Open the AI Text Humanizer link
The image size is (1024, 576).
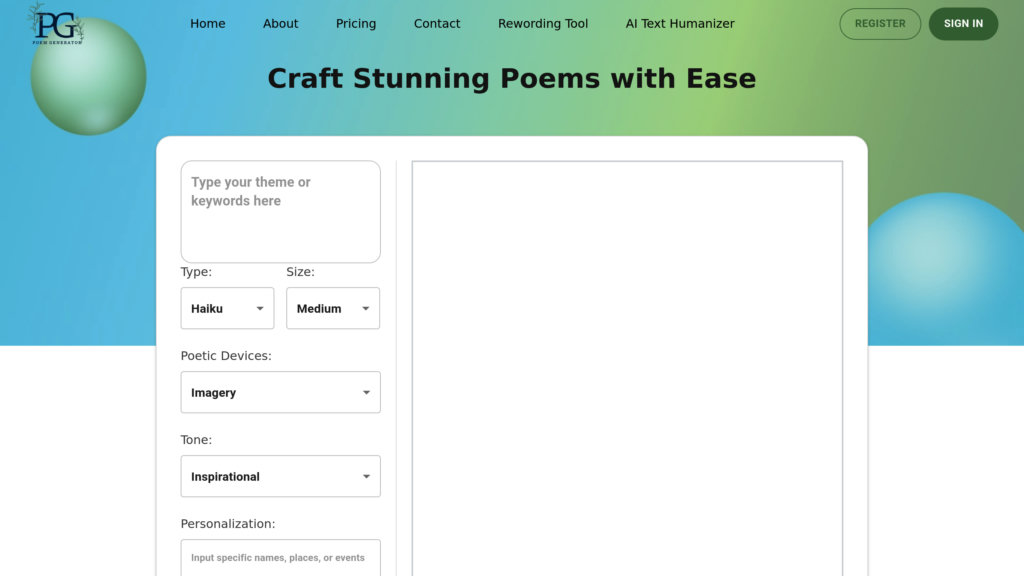point(680,24)
